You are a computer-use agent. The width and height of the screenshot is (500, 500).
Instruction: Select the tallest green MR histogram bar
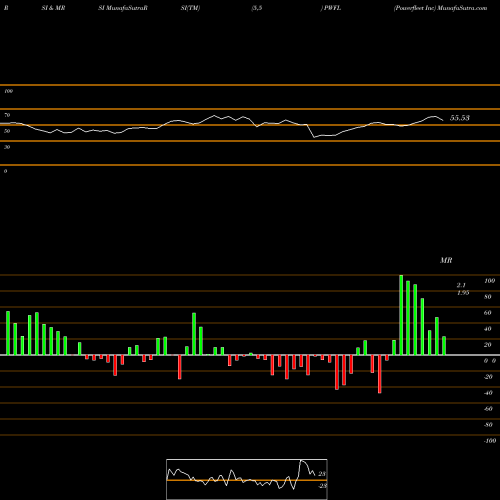[x=401, y=315]
